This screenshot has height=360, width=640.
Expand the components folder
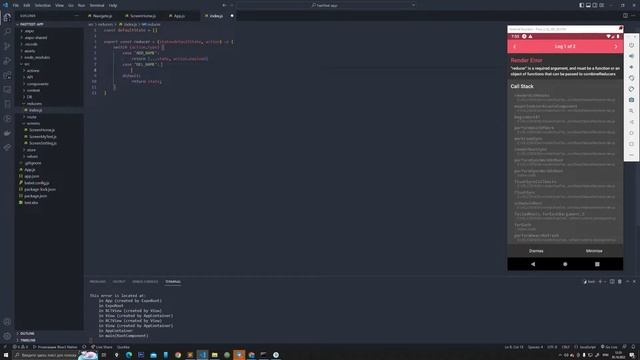pos(37,84)
